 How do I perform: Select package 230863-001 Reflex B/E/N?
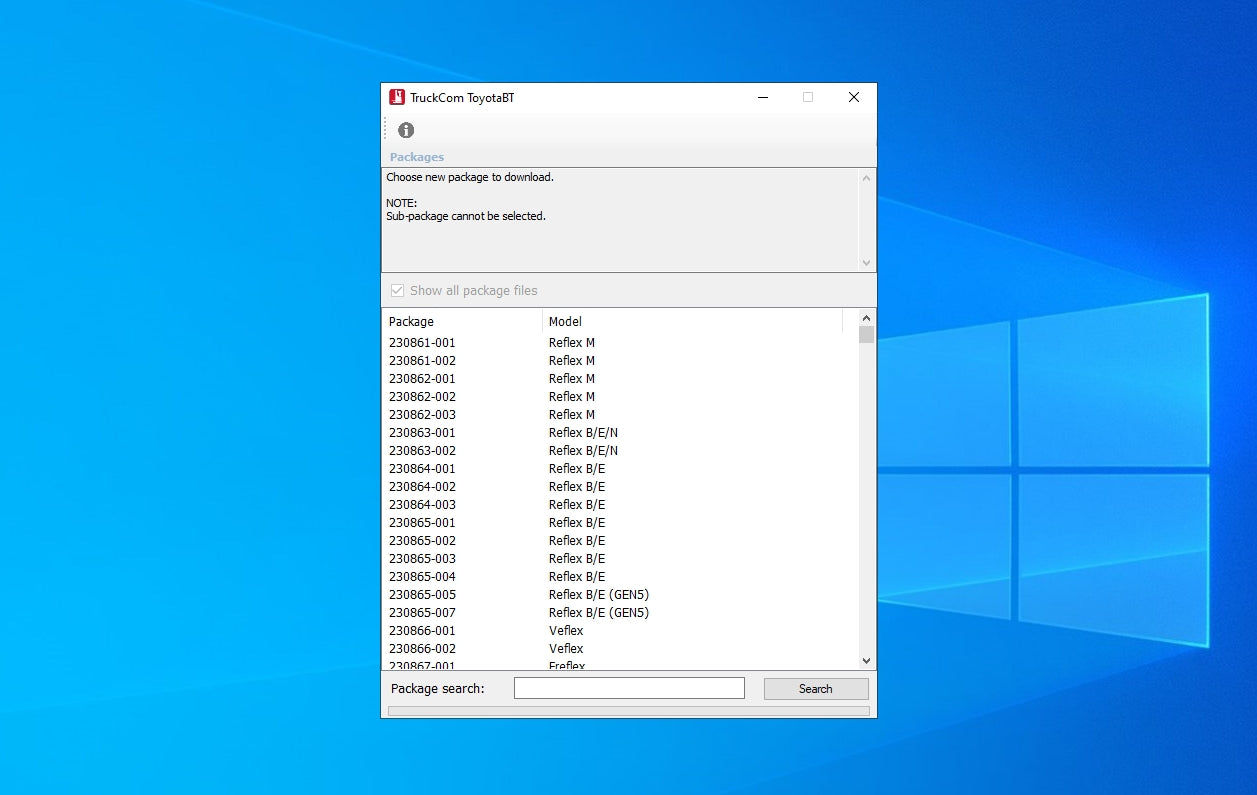pyautogui.click(x=422, y=433)
